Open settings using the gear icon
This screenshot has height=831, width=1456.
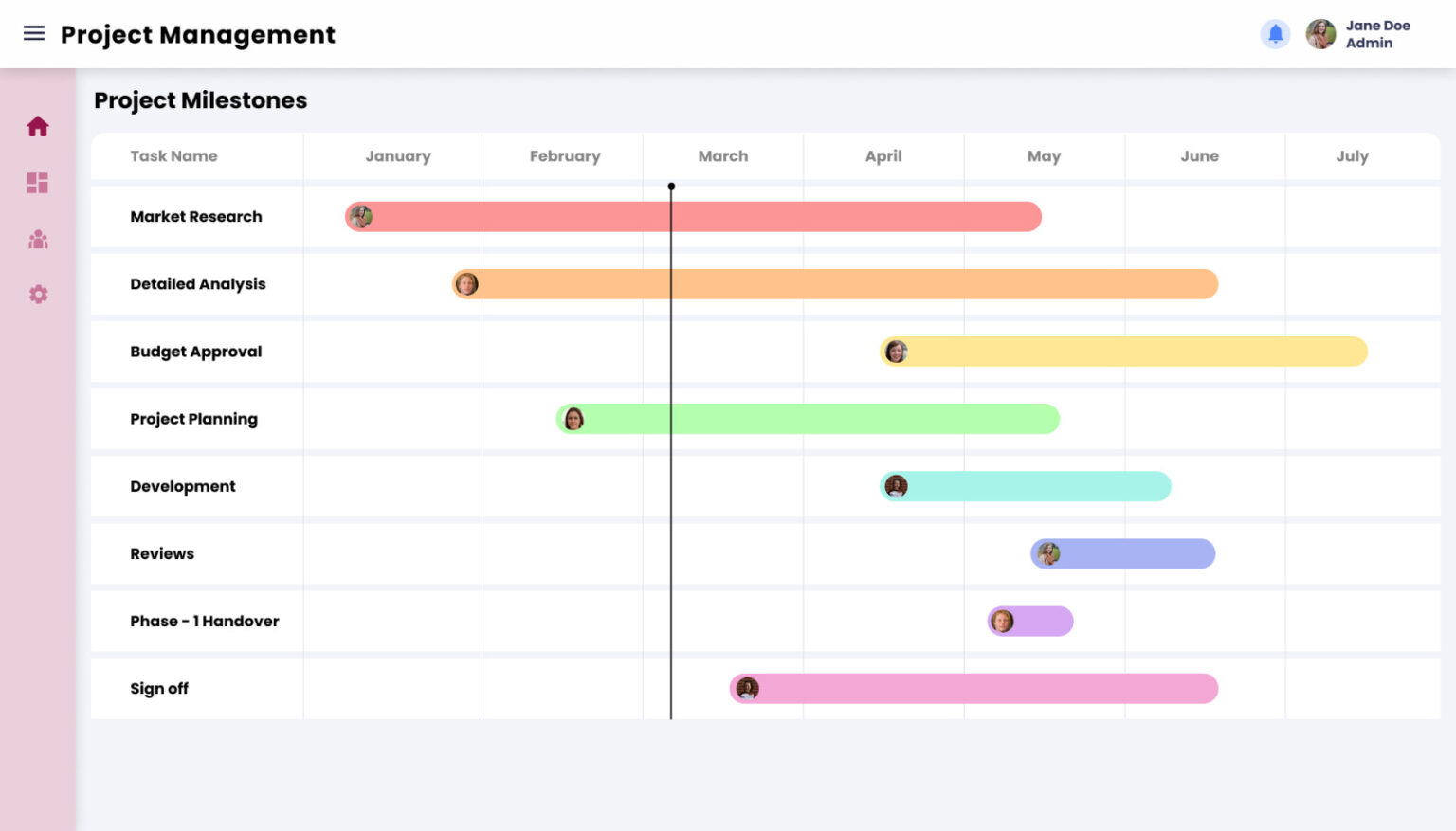tap(38, 294)
